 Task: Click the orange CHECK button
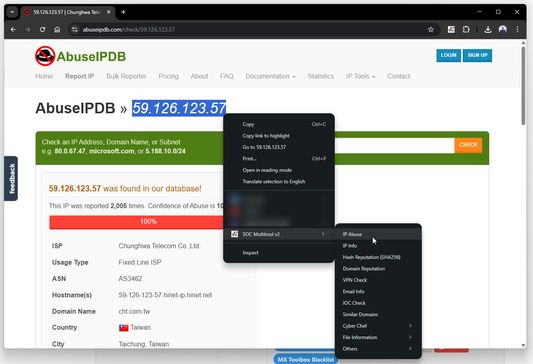point(468,145)
